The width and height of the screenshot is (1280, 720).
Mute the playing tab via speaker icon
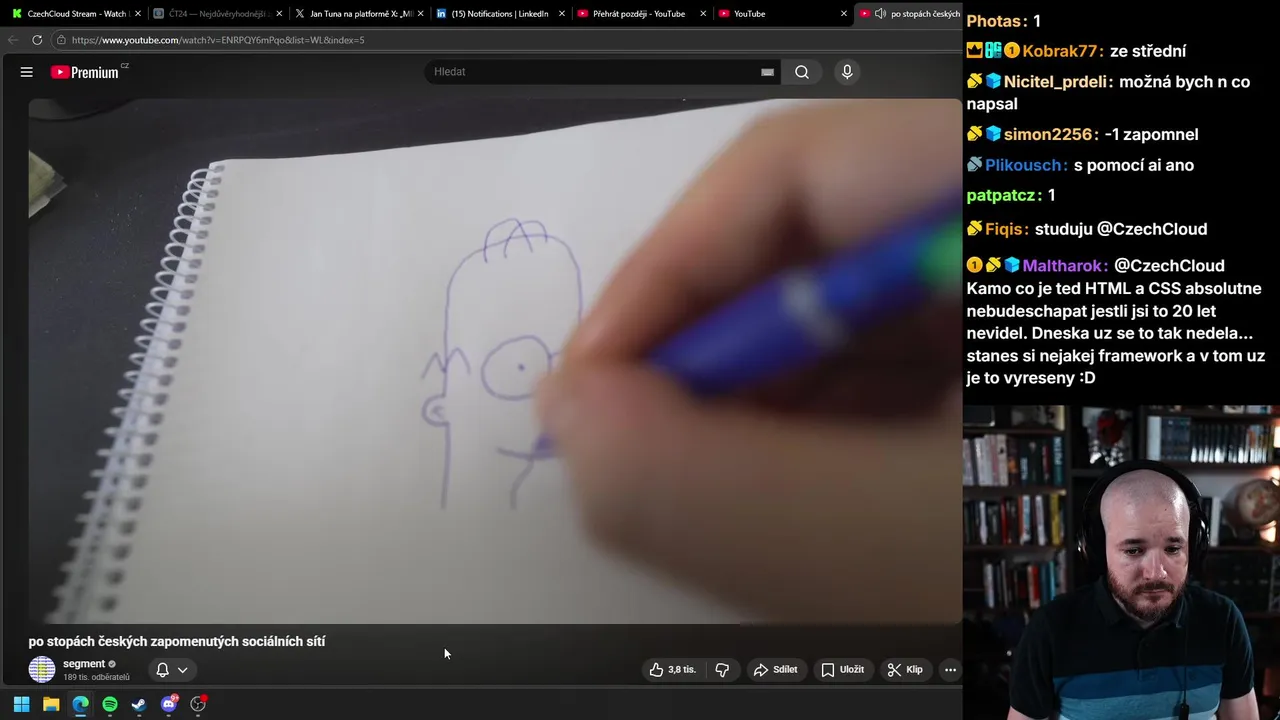[880, 14]
